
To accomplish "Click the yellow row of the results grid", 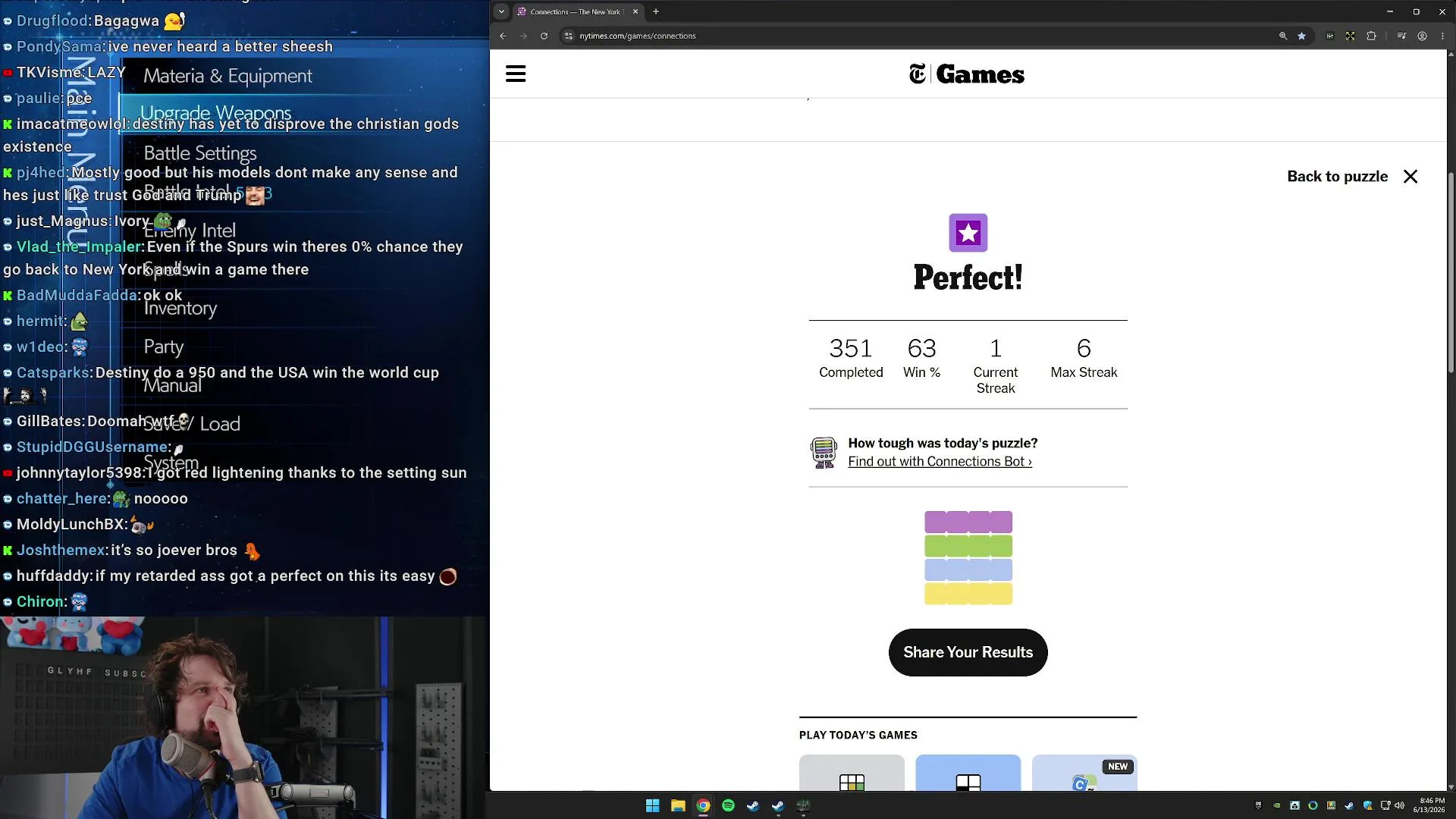I will tap(968, 594).
